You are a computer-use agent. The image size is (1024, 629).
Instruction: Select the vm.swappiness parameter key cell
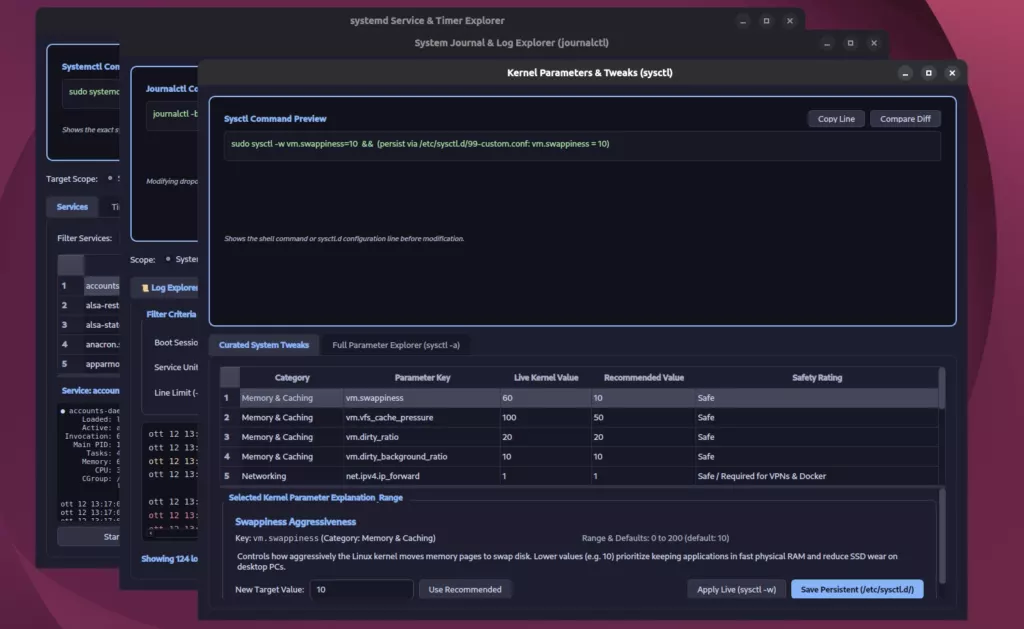(x=422, y=398)
